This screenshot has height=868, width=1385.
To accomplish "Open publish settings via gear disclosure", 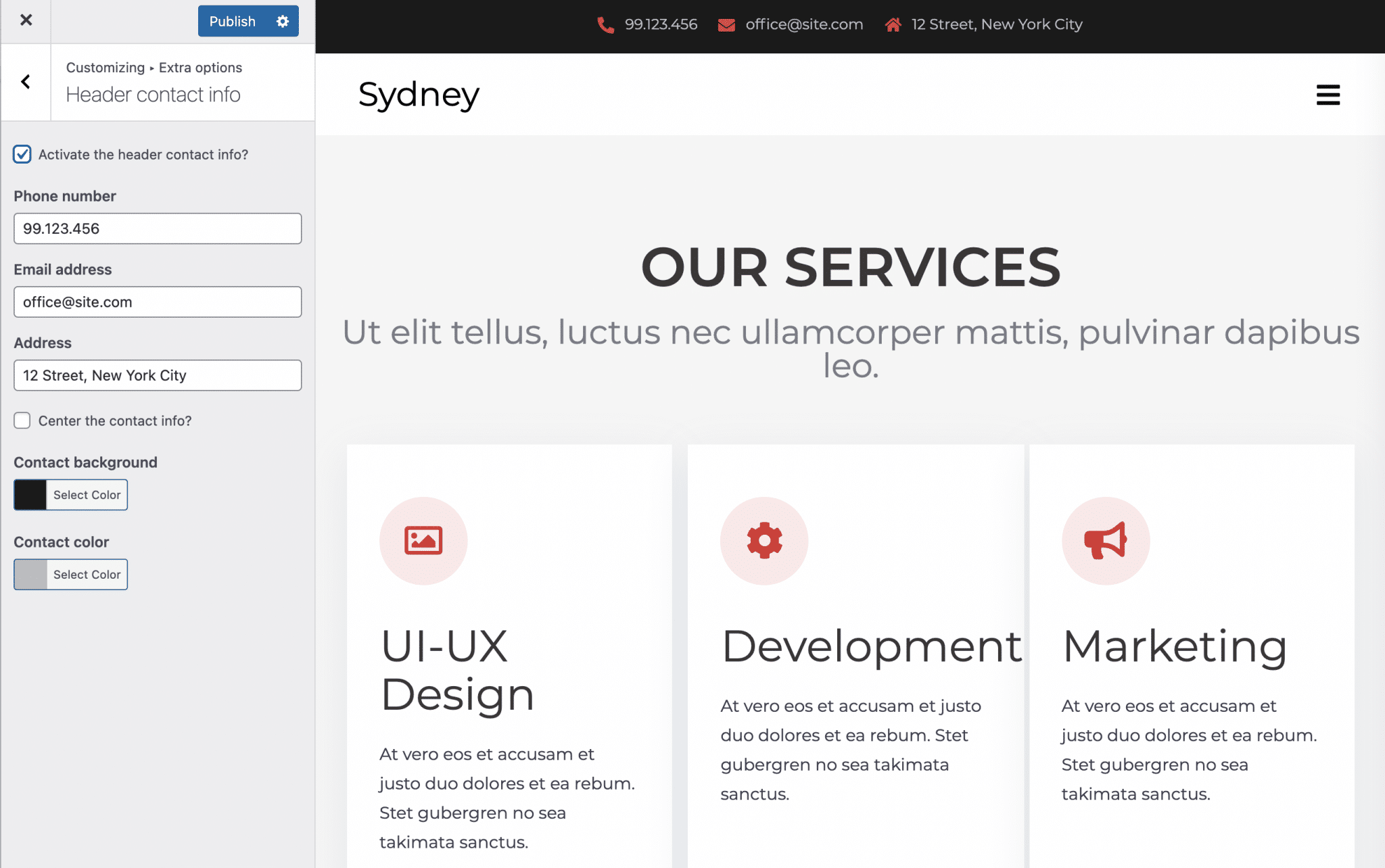I will coord(283,21).
